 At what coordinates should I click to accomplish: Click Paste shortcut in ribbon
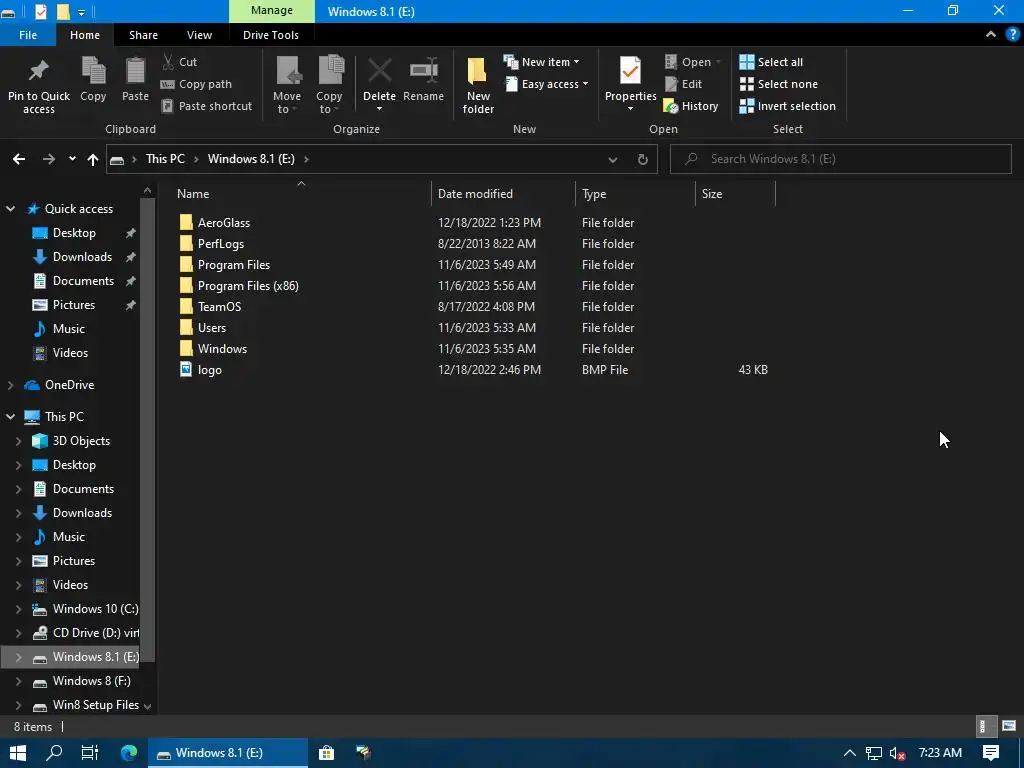point(206,106)
